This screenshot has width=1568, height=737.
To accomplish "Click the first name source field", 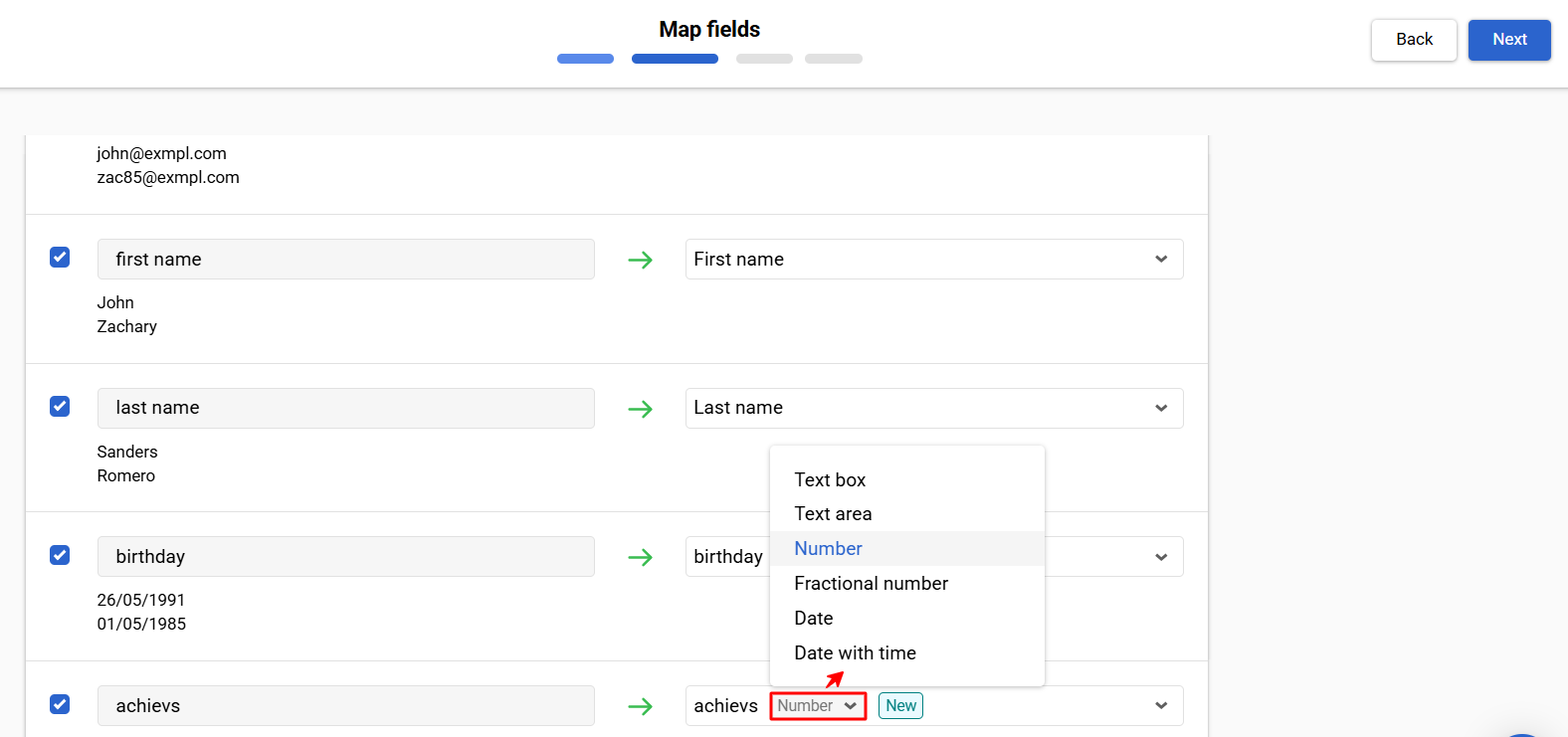I will click(346, 259).
